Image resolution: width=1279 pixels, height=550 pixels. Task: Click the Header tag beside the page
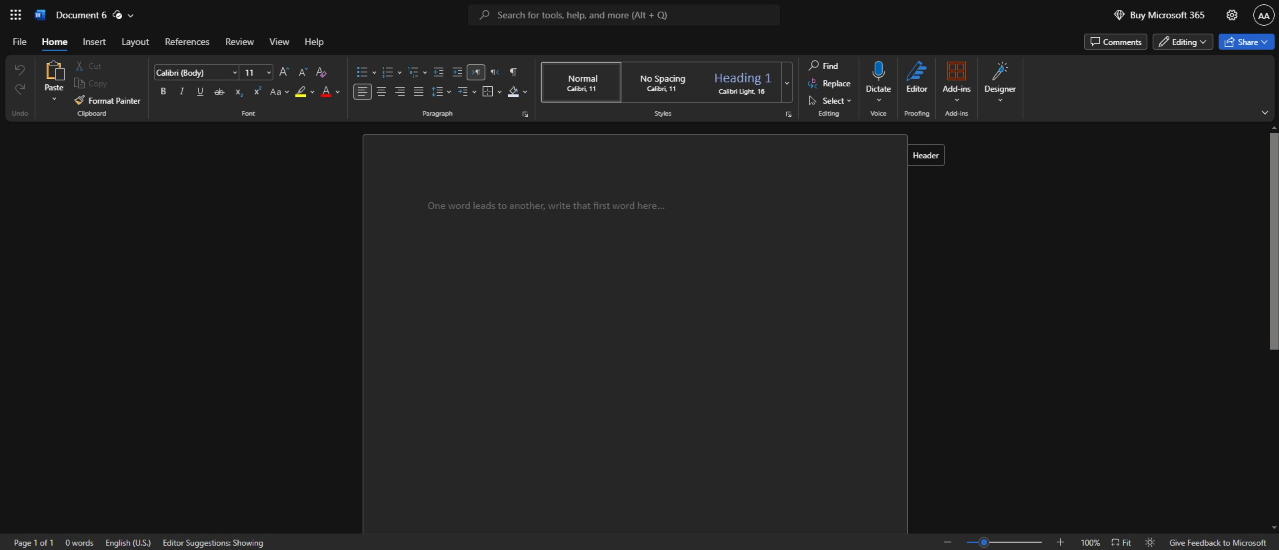pyautogui.click(x=925, y=155)
